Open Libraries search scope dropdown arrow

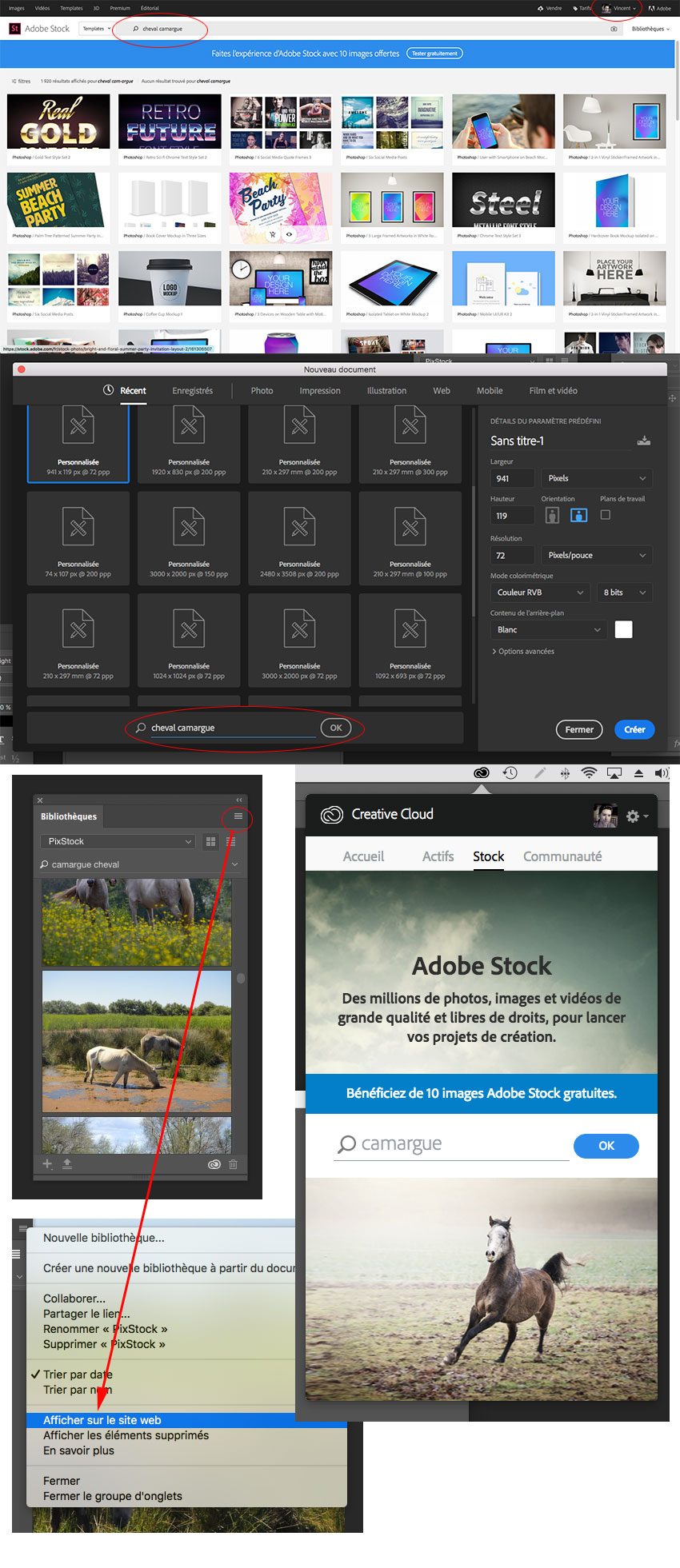click(x=234, y=864)
